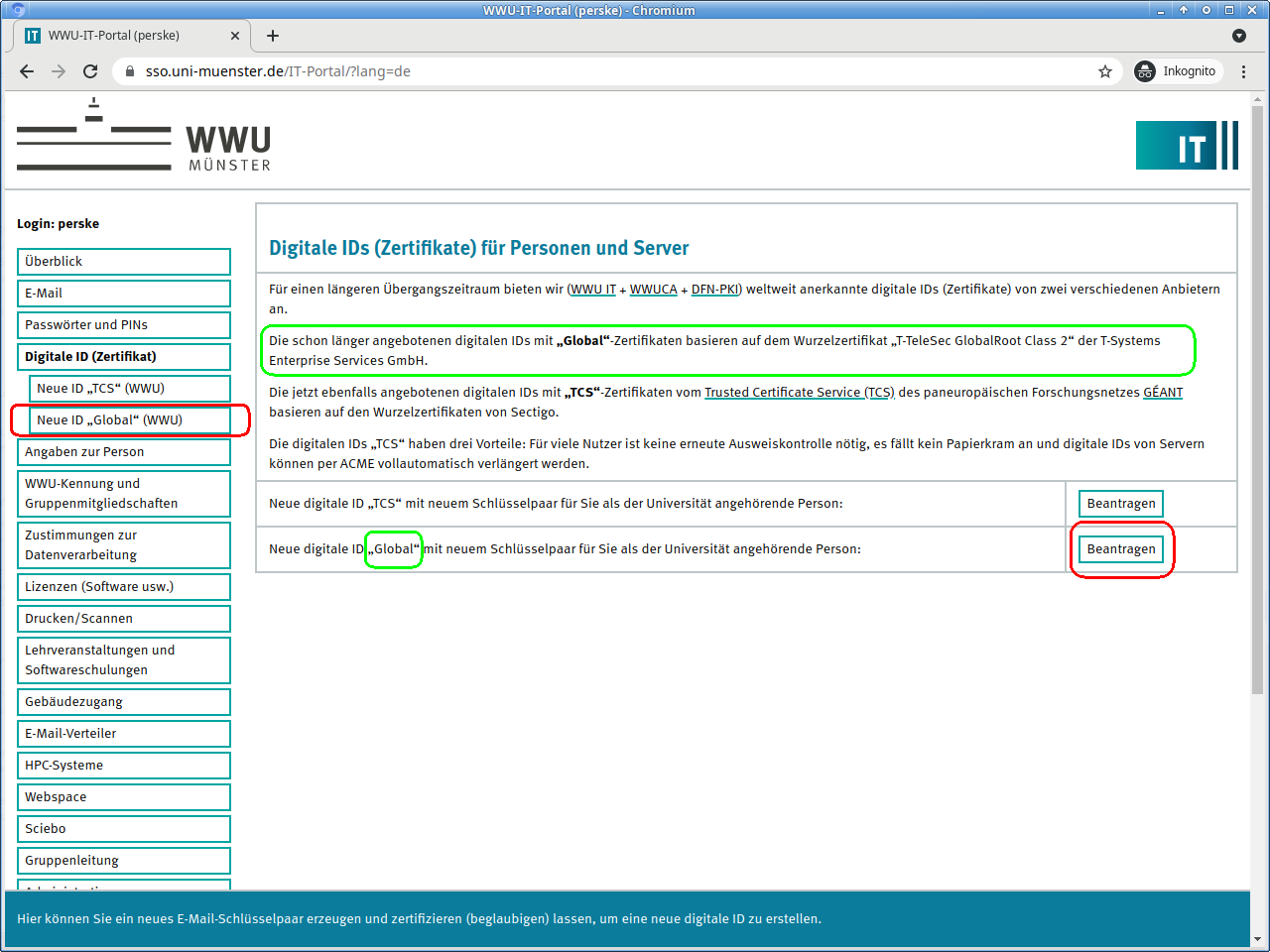The image size is (1270, 952).
Task: Open the tab search dropdown arrow
Action: tap(1238, 36)
